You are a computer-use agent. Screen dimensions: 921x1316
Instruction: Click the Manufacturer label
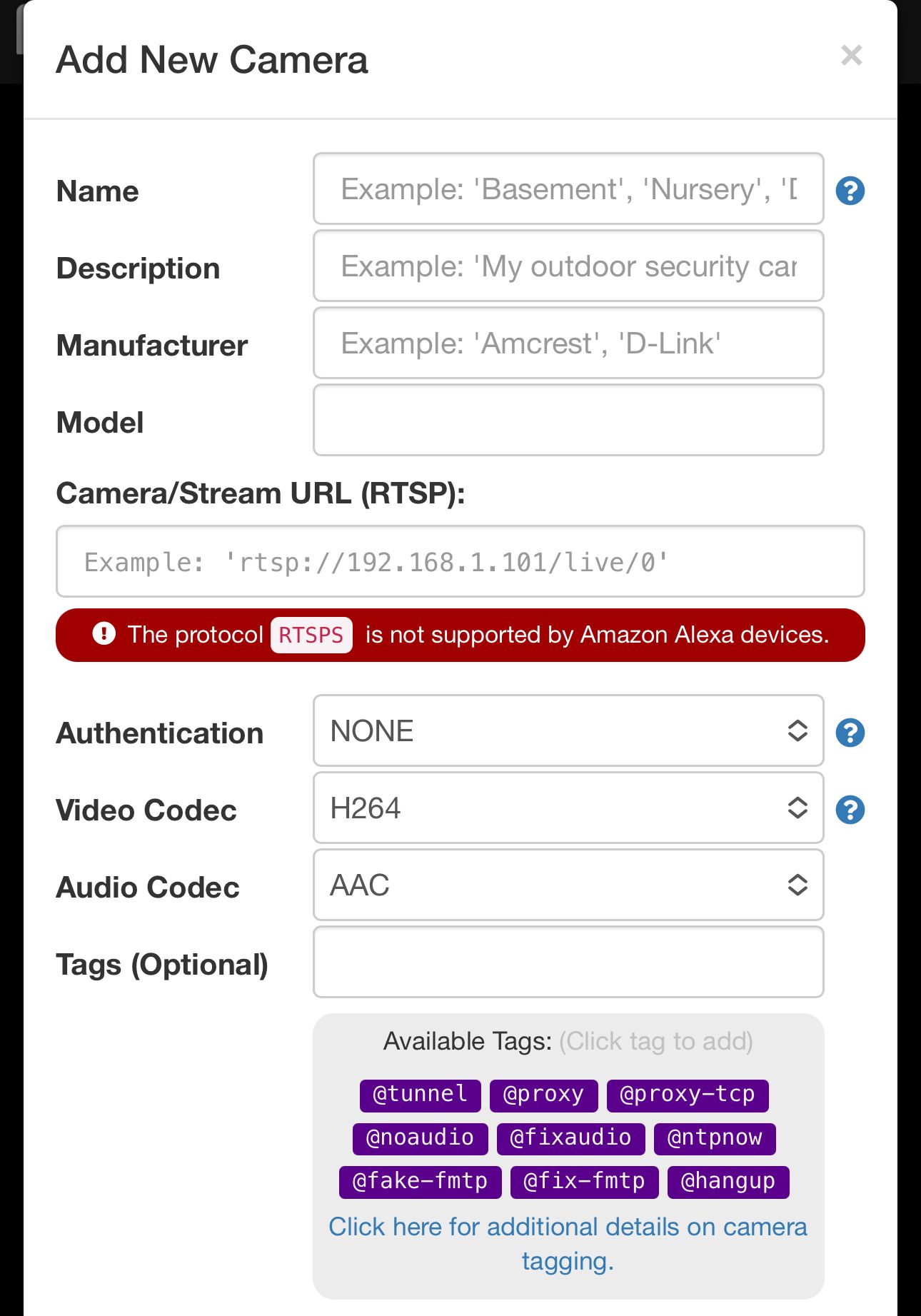152,346
